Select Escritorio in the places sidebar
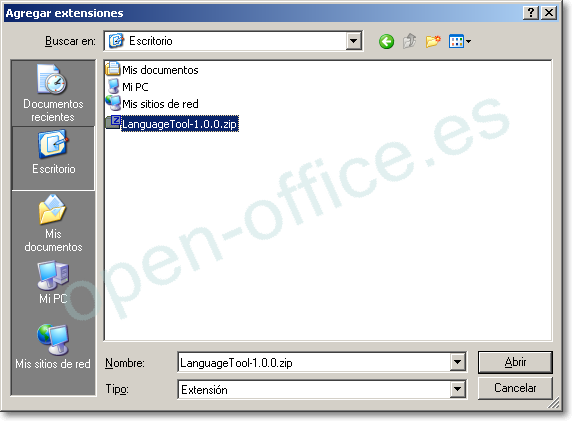Image resolution: width=572 pixels, height=421 pixels. pyautogui.click(x=53, y=158)
